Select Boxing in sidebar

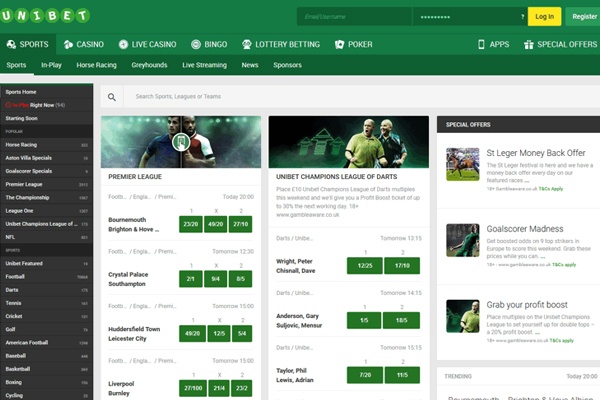point(46,382)
